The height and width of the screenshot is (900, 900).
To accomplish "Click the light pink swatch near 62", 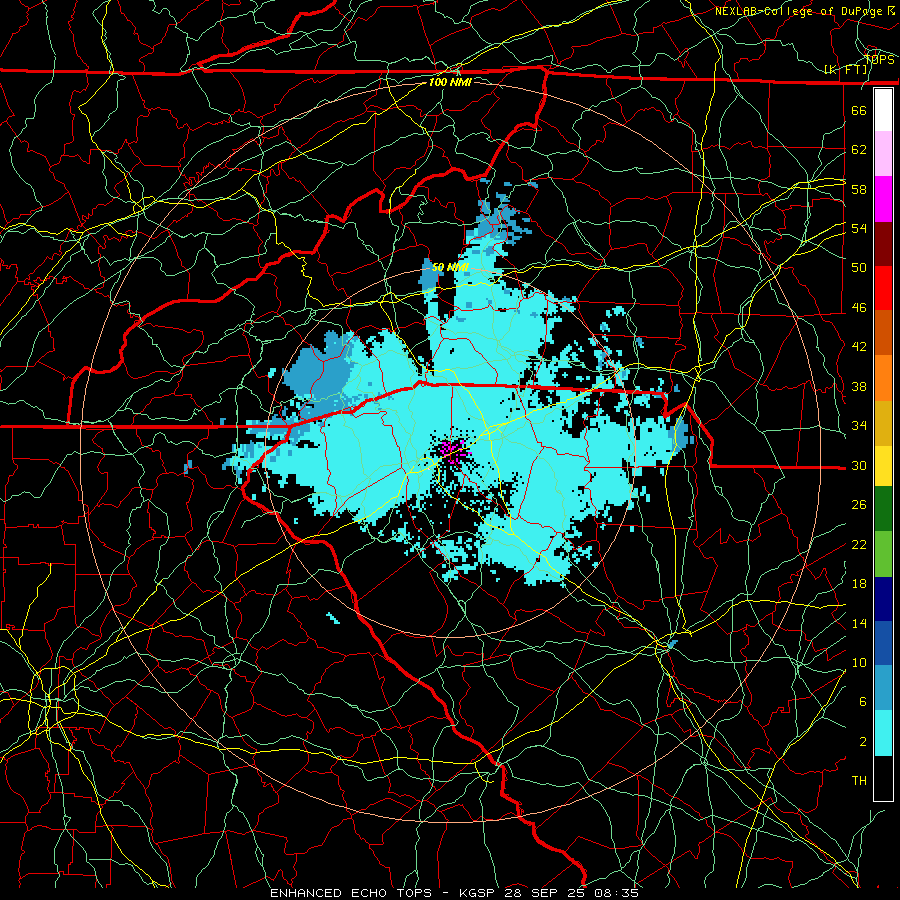I will click(x=883, y=154).
